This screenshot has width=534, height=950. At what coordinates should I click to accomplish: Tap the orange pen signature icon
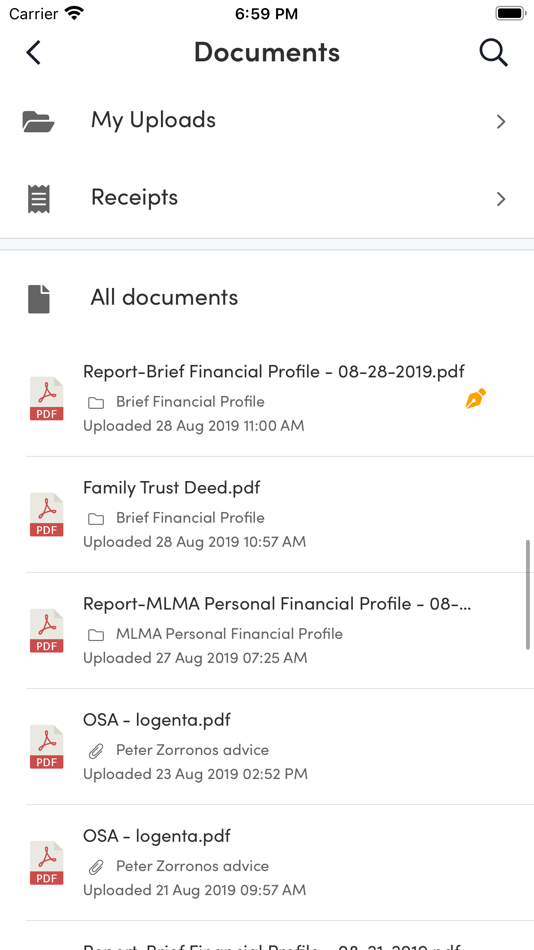476,399
